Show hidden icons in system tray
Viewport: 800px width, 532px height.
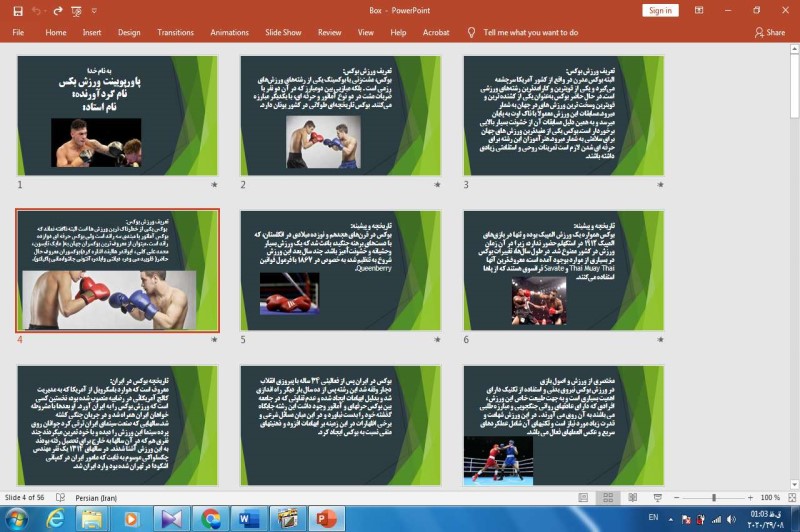[672, 518]
